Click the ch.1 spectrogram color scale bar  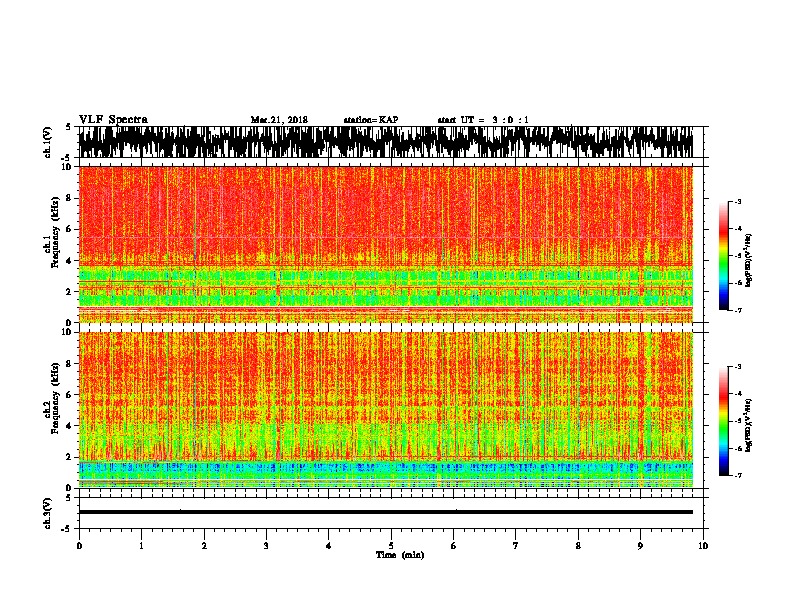point(724,256)
